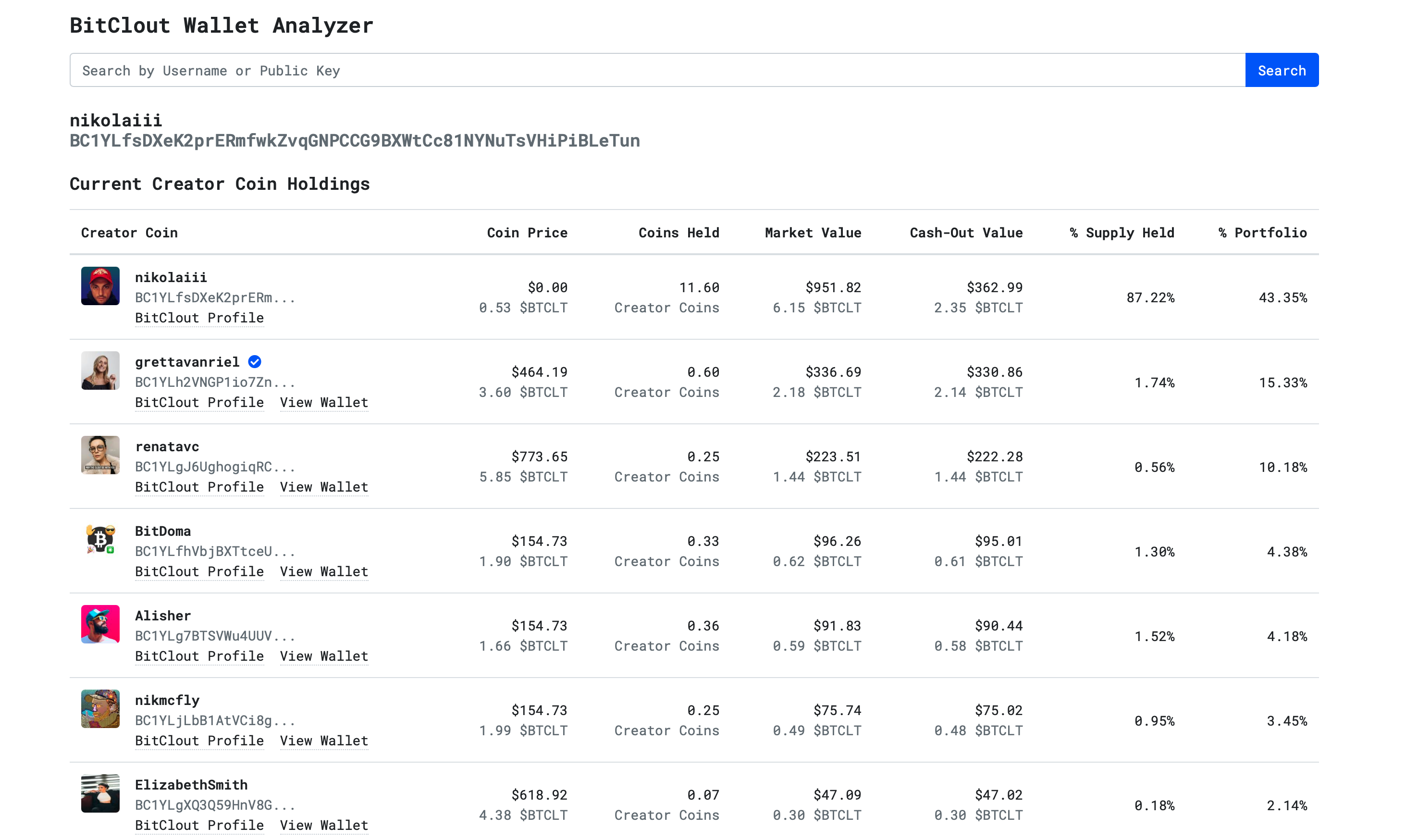The width and height of the screenshot is (1406, 840).
Task: Click nikmcfly's colorful avatar image
Action: 100,708
